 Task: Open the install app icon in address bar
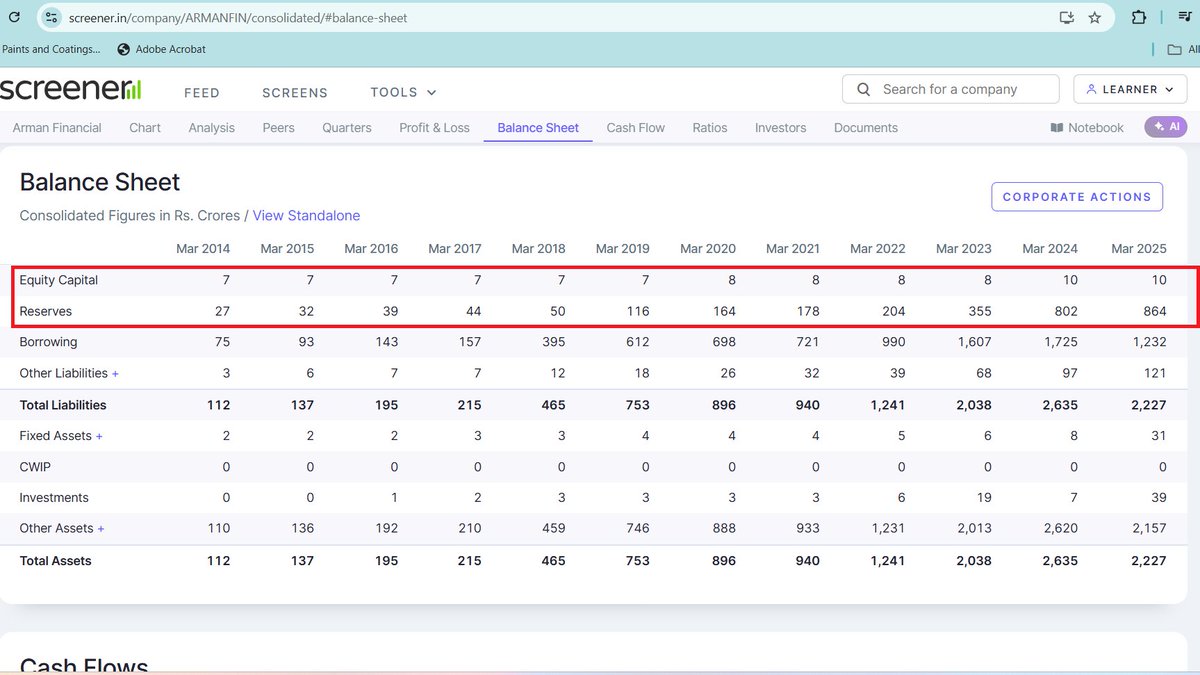[1067, 18]
